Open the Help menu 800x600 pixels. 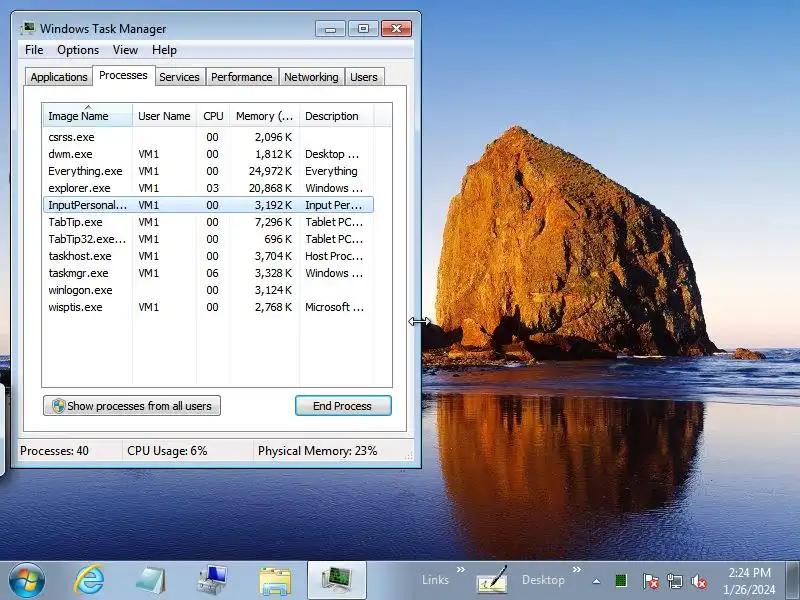pyautogui.click(x=164, y=50)
